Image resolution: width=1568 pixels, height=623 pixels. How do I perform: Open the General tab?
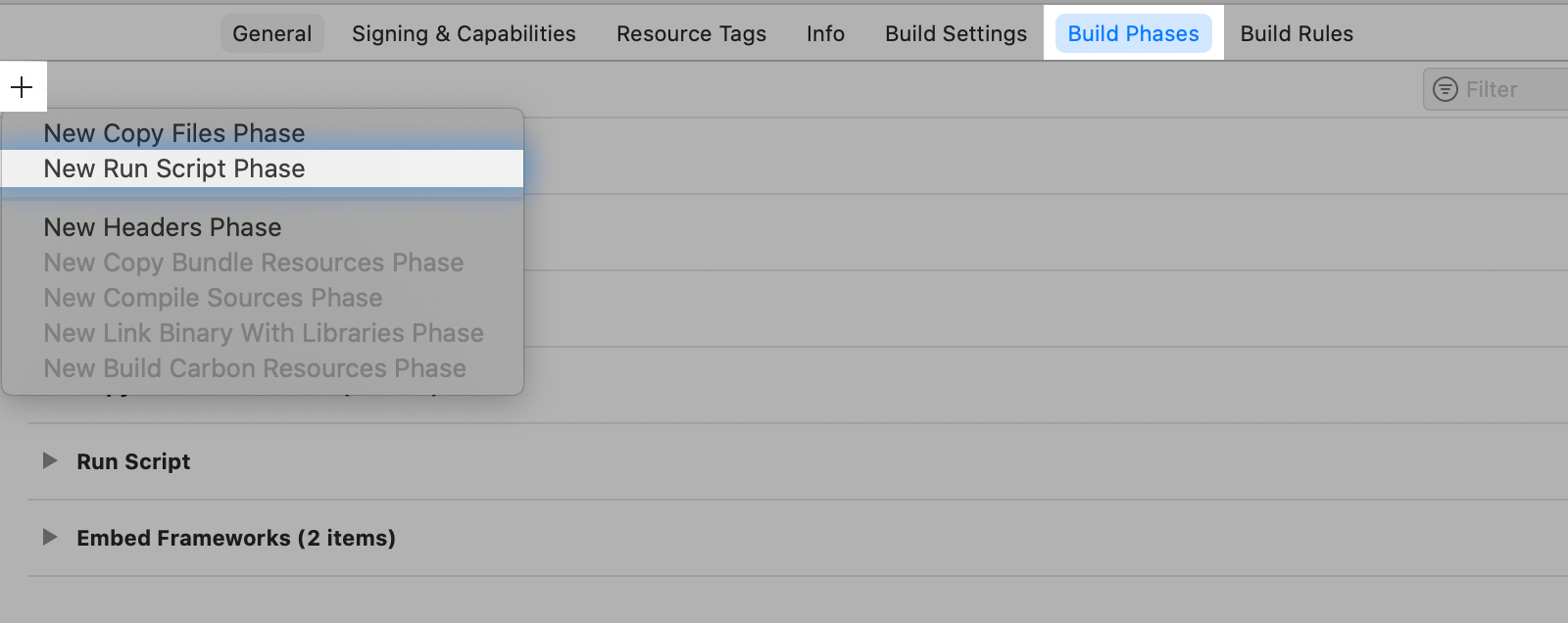[271, 32]
